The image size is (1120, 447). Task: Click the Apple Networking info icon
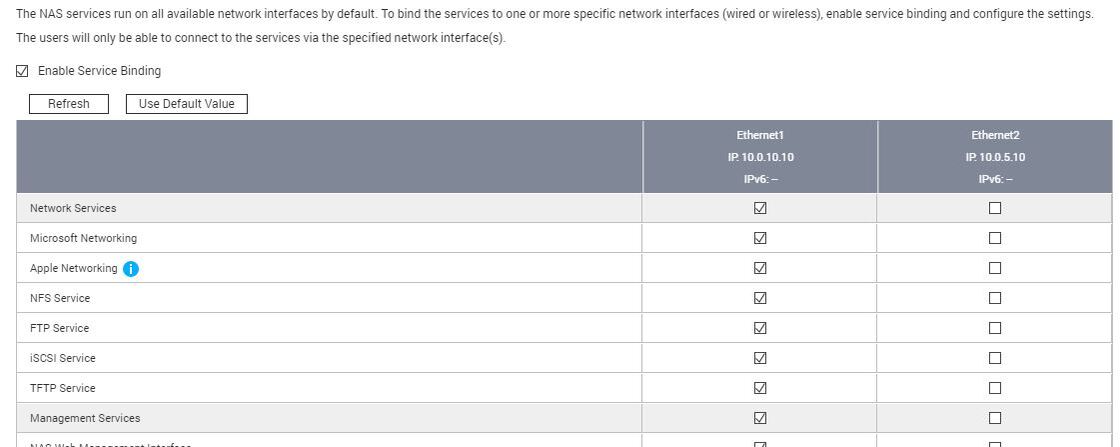(x=130, y=269)
